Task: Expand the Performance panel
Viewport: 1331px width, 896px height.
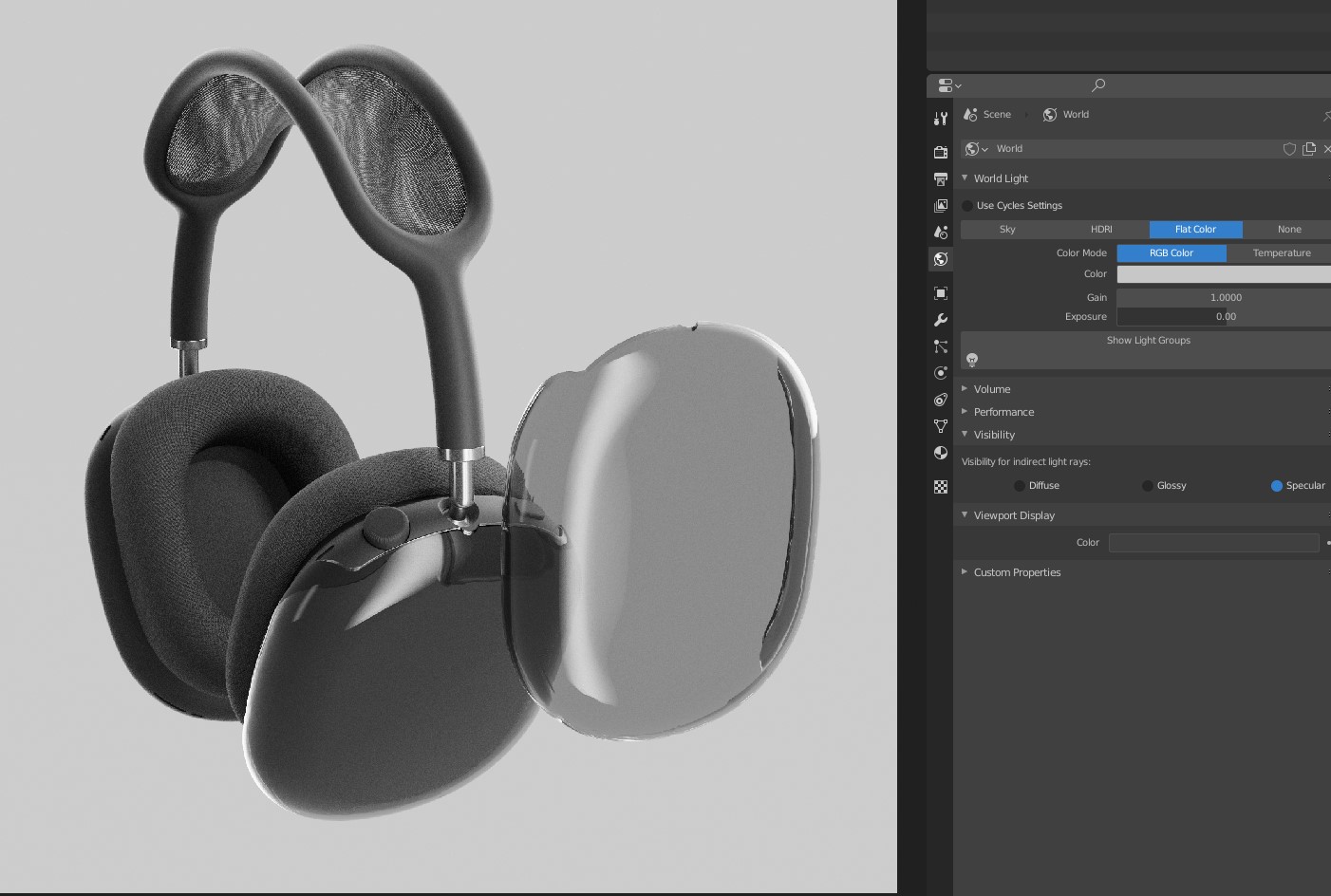Action: 1003,412
